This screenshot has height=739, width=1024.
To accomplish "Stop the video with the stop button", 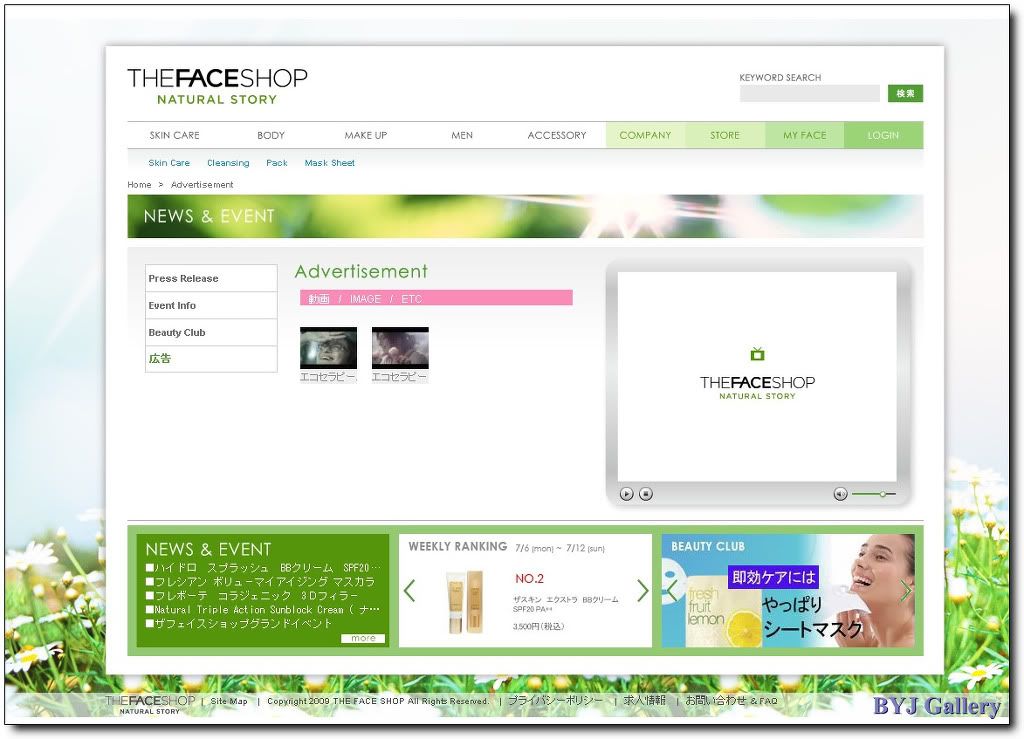I will click(x=645, y=494).
